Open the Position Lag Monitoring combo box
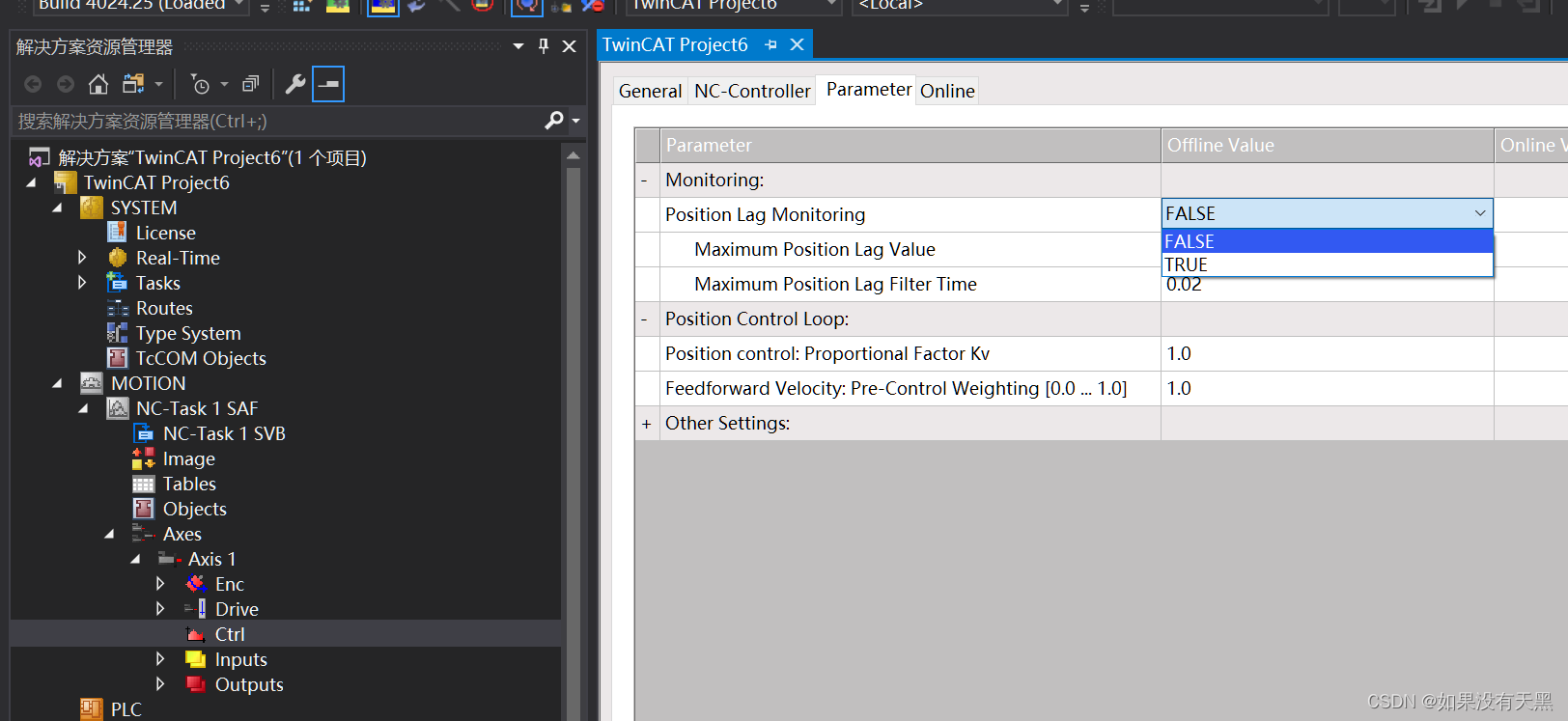This screenshot has width=1568, height=721. pos(1327,213)
